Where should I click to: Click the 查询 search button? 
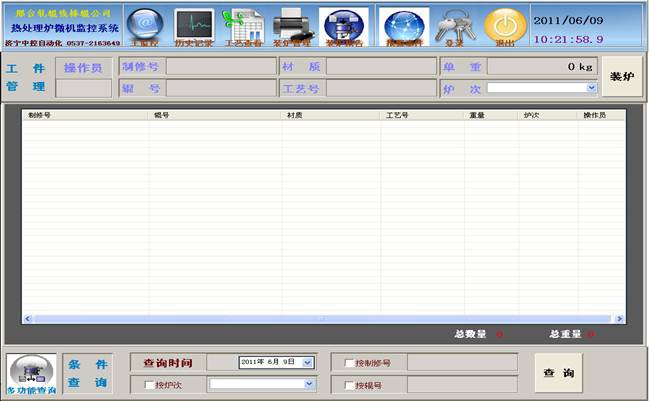[558, 373]
